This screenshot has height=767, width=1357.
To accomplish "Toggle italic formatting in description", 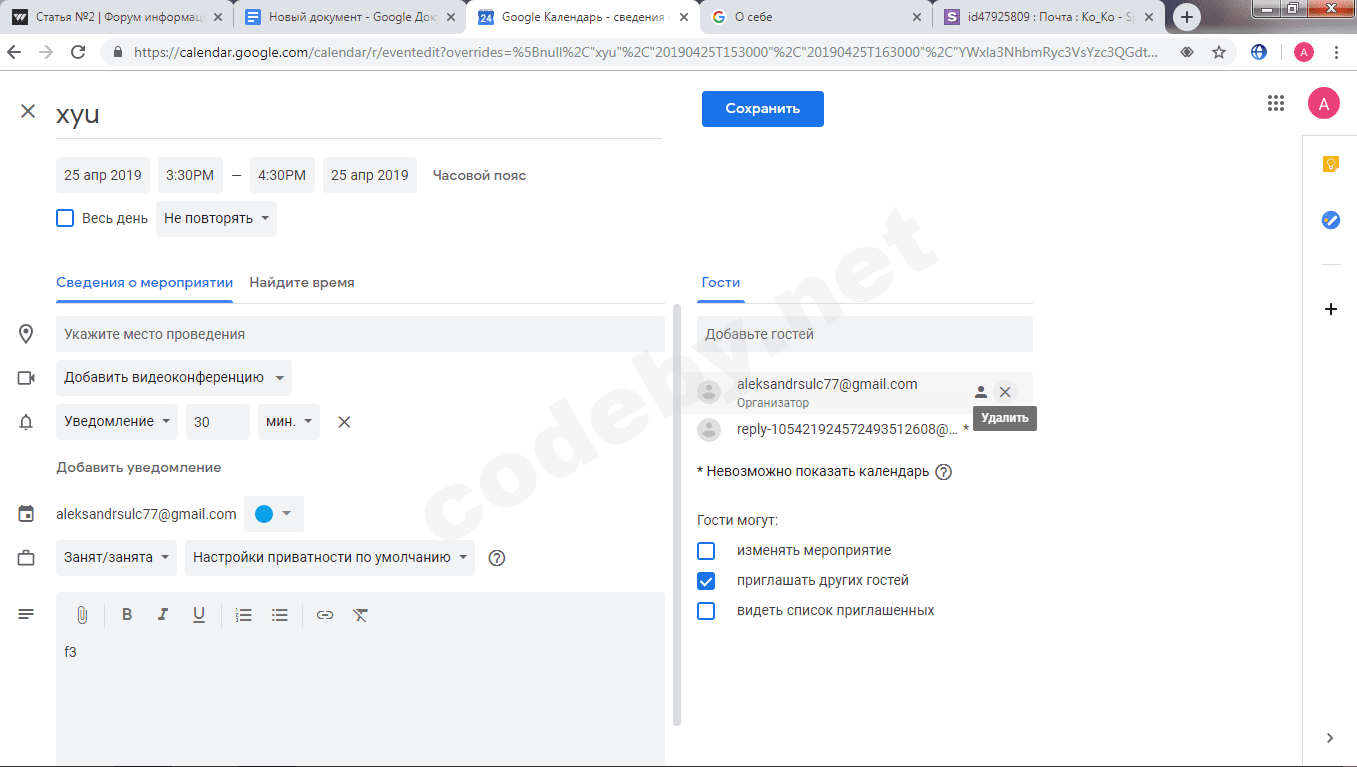I will (163, 615).
